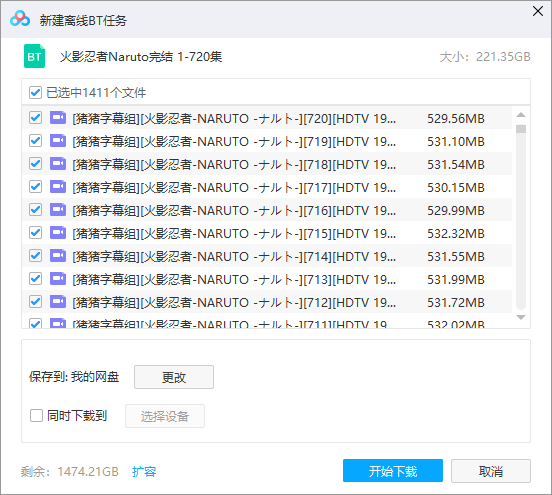Screen dimensions: 552x495
Task: Click video icon of episode [713] row
Action: pos(58,279)
